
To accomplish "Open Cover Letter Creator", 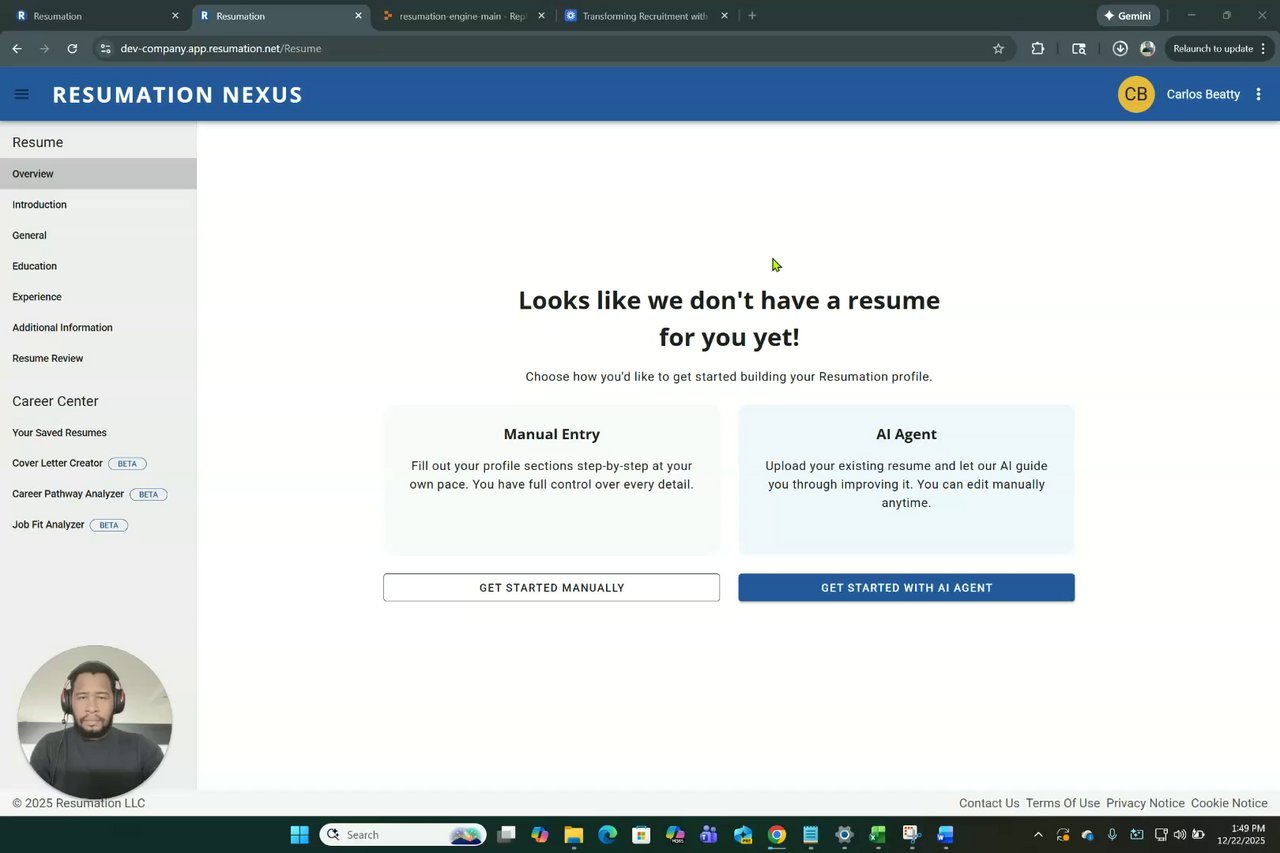I will 98,463.
